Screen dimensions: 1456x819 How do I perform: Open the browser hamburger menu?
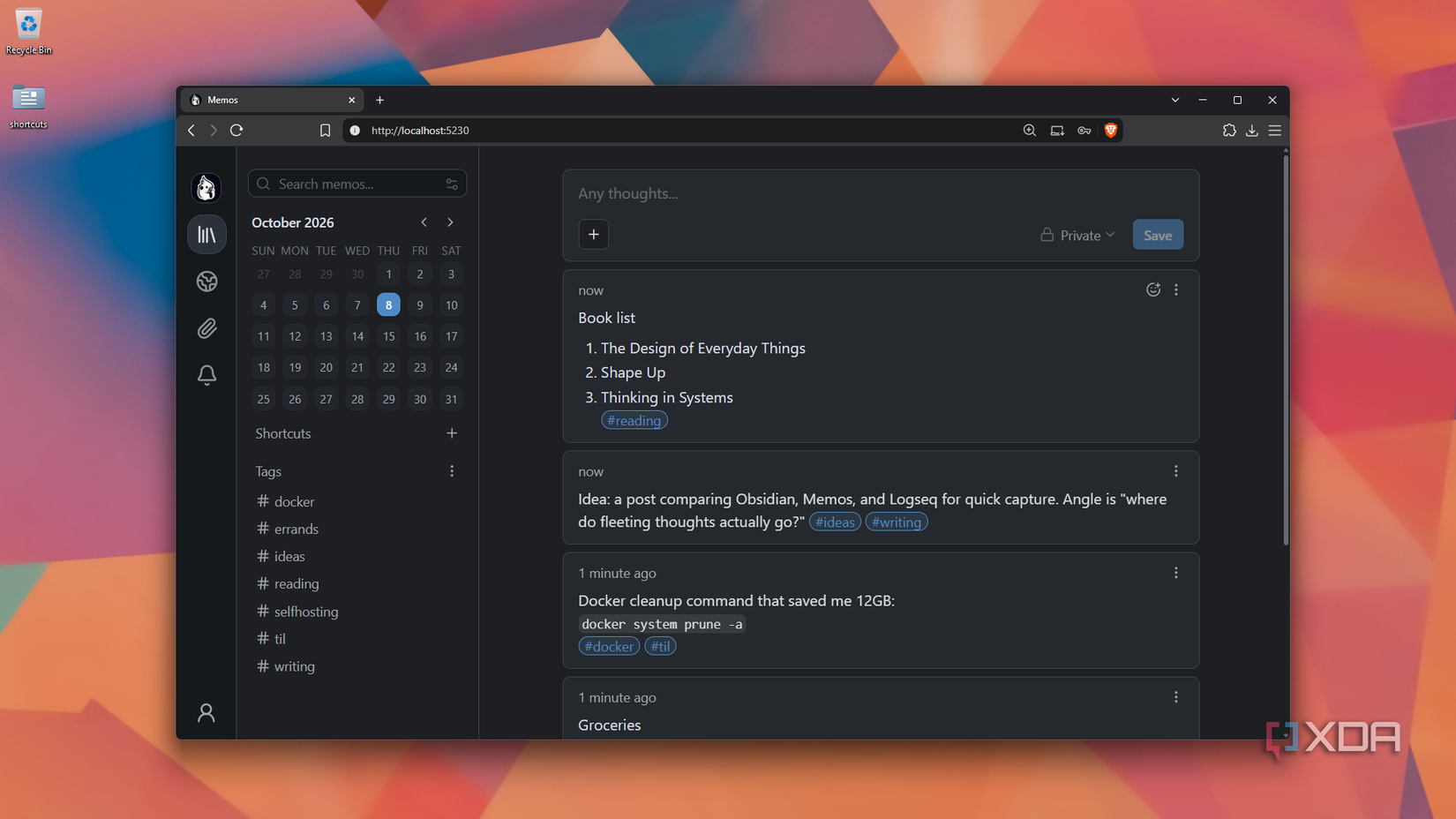pos(1275,130)
